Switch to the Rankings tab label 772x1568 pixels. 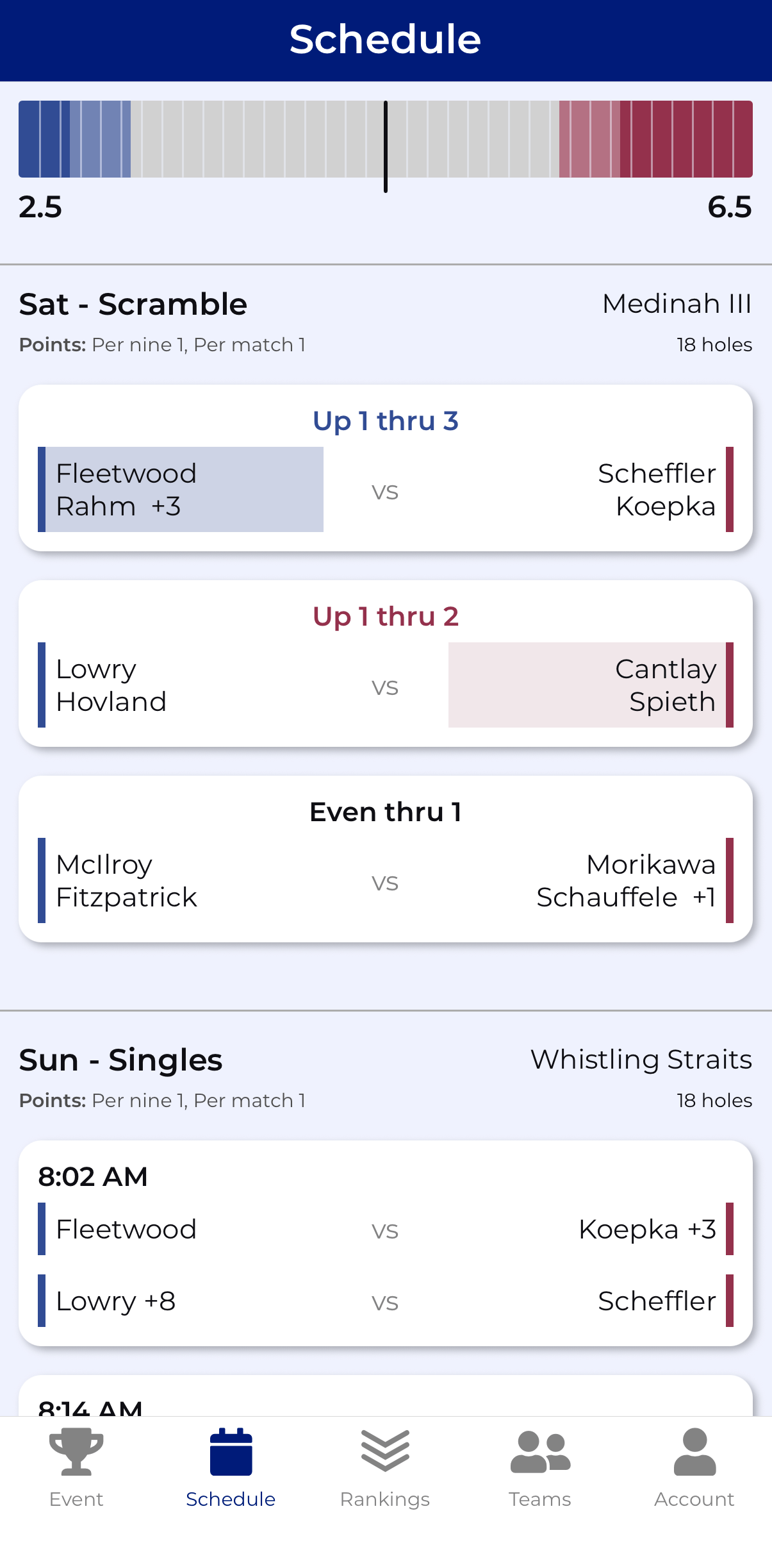(386, 1499)
